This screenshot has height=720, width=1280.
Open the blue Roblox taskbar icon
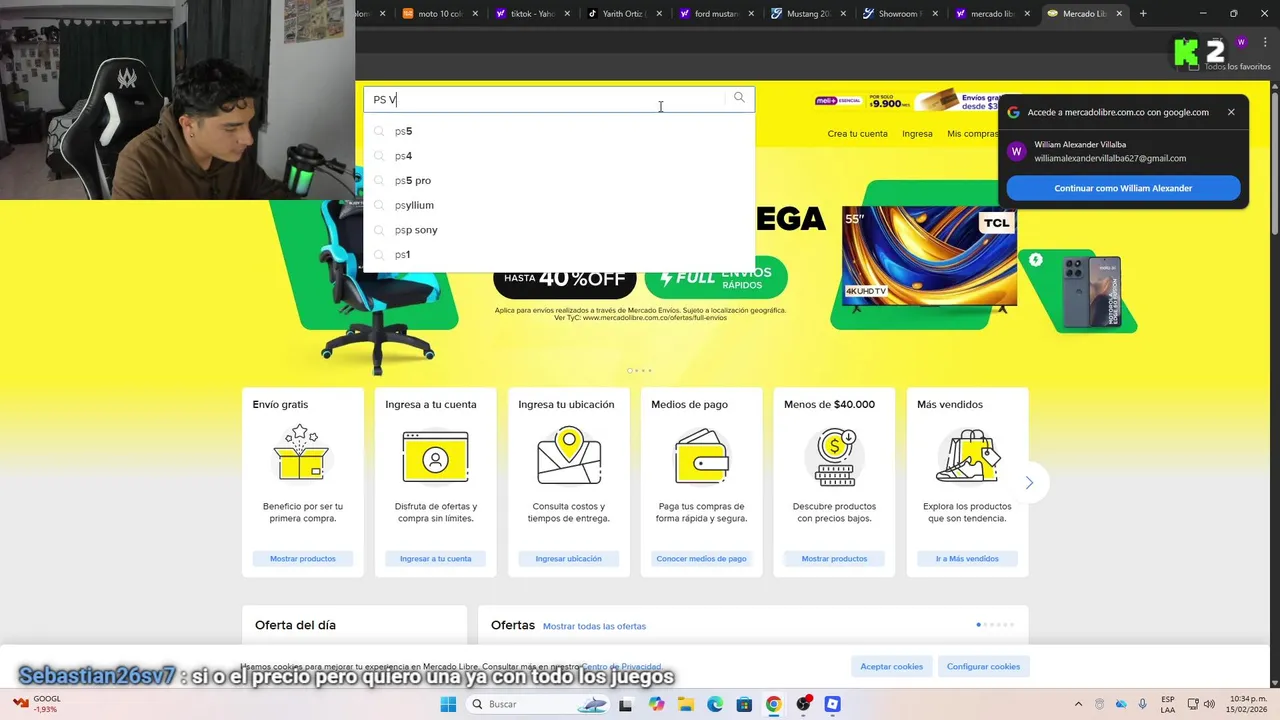[x=832, y=704]
